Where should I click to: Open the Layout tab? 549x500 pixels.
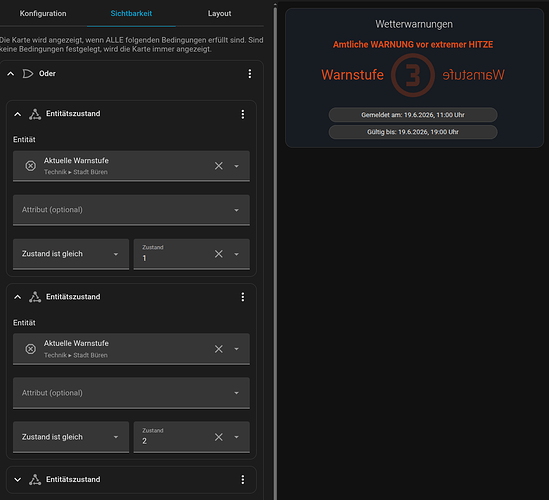220,14
